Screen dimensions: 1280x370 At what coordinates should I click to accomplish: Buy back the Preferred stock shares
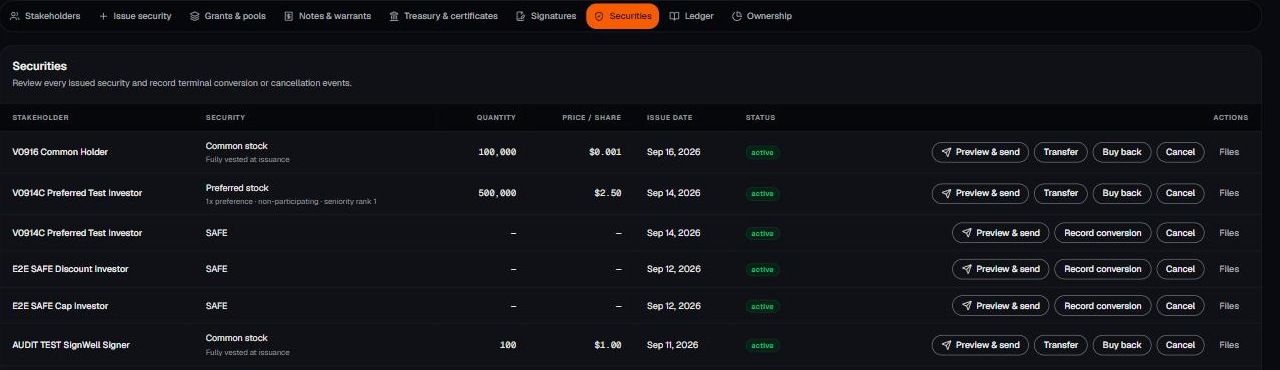1122,193
